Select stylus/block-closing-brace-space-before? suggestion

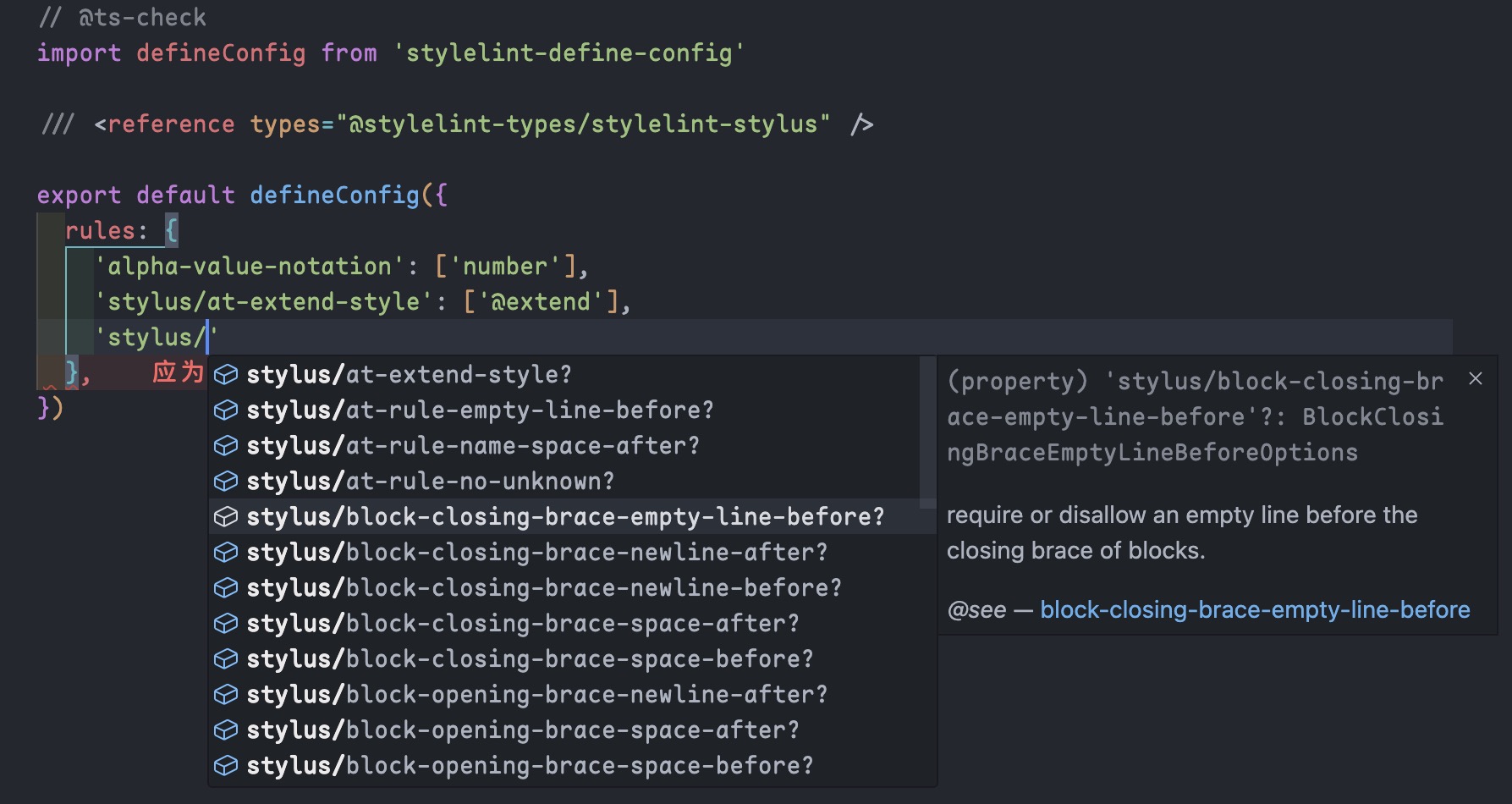(x=572, y=658)
